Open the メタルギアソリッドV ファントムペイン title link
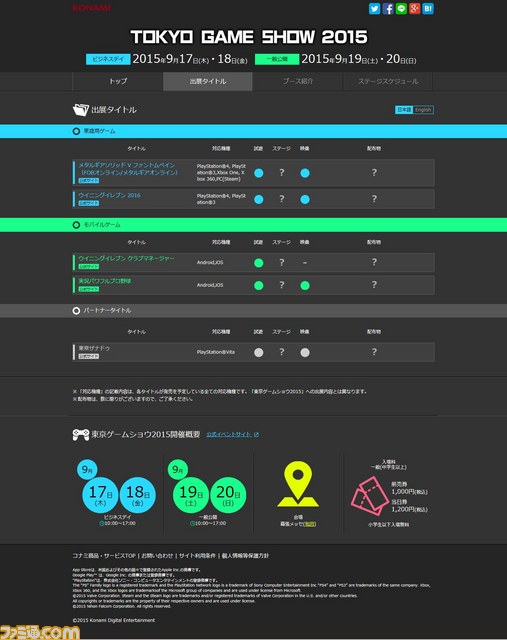Image resolution: width=507 pixels, height=640 pixels. tap(128, 169)
